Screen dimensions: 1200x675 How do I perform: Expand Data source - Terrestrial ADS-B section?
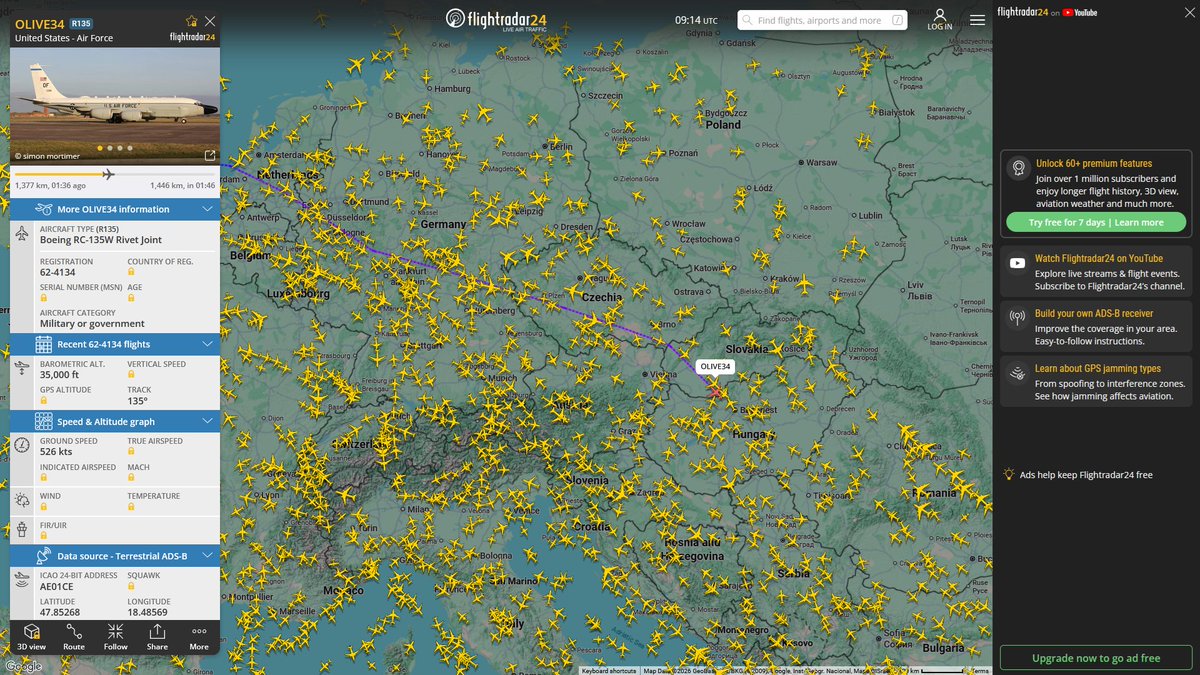click(x=115, y=555)
